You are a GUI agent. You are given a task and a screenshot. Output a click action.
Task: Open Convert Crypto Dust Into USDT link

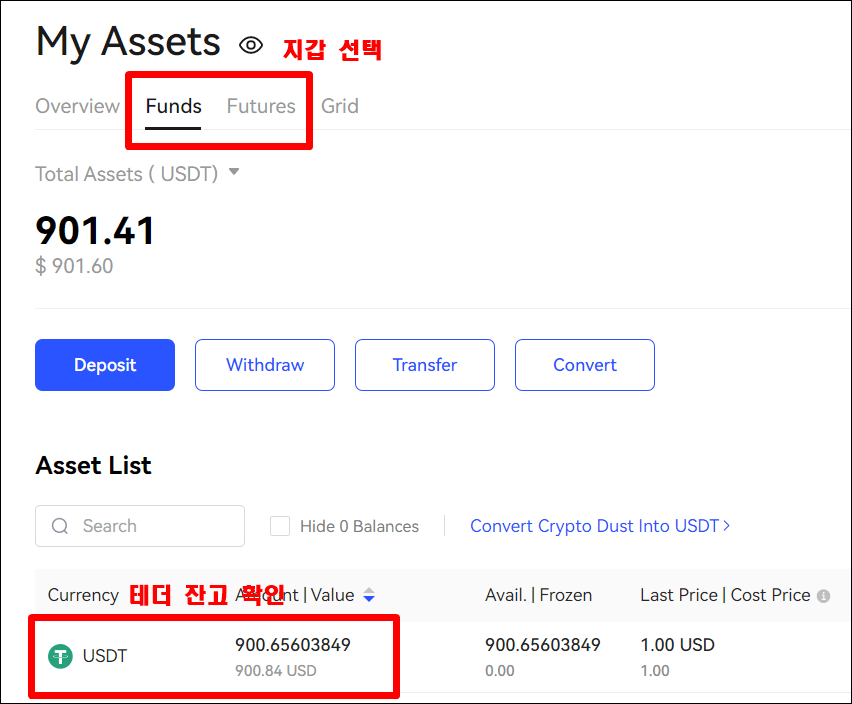coord(600,526)
